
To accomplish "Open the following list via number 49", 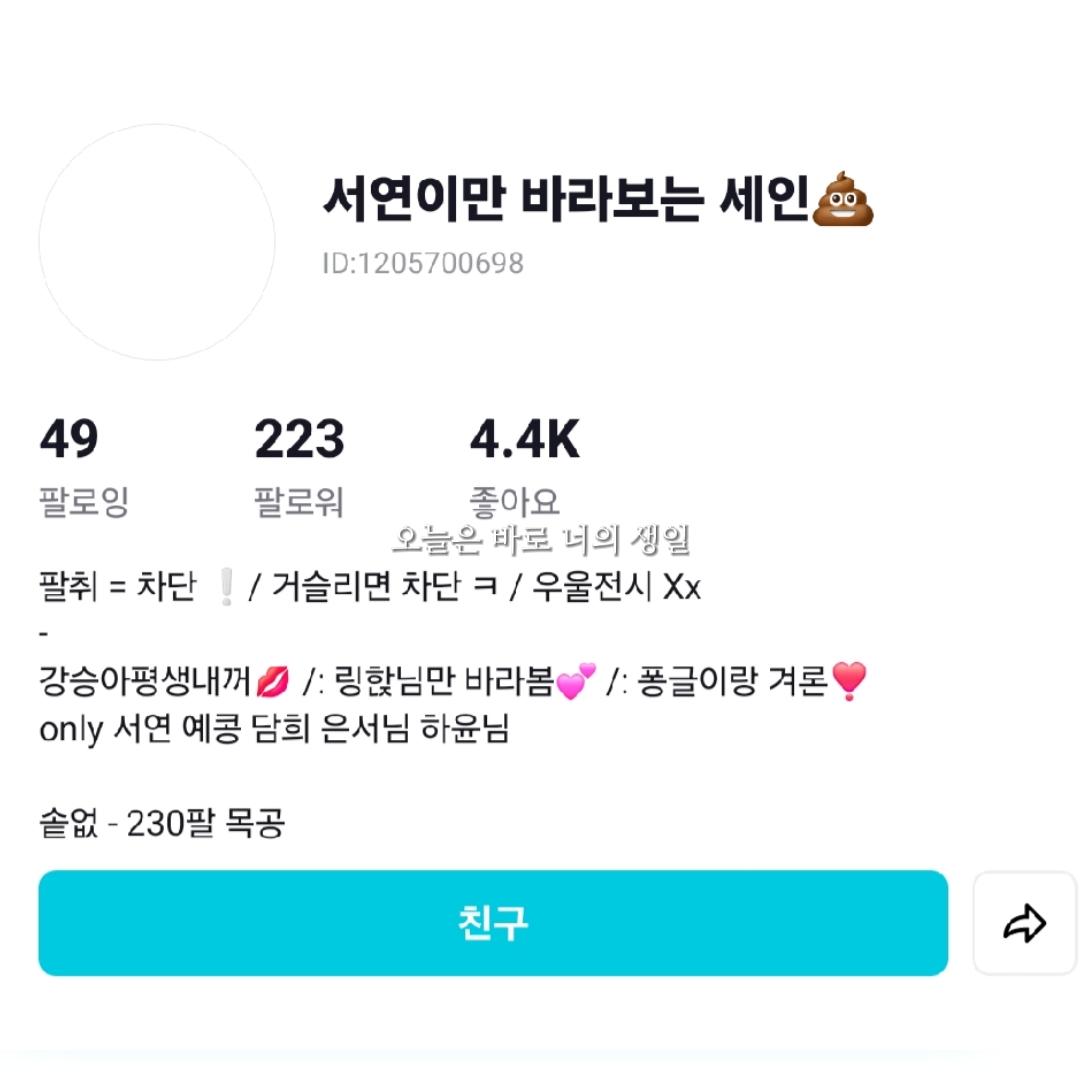I will pos(69,441).
